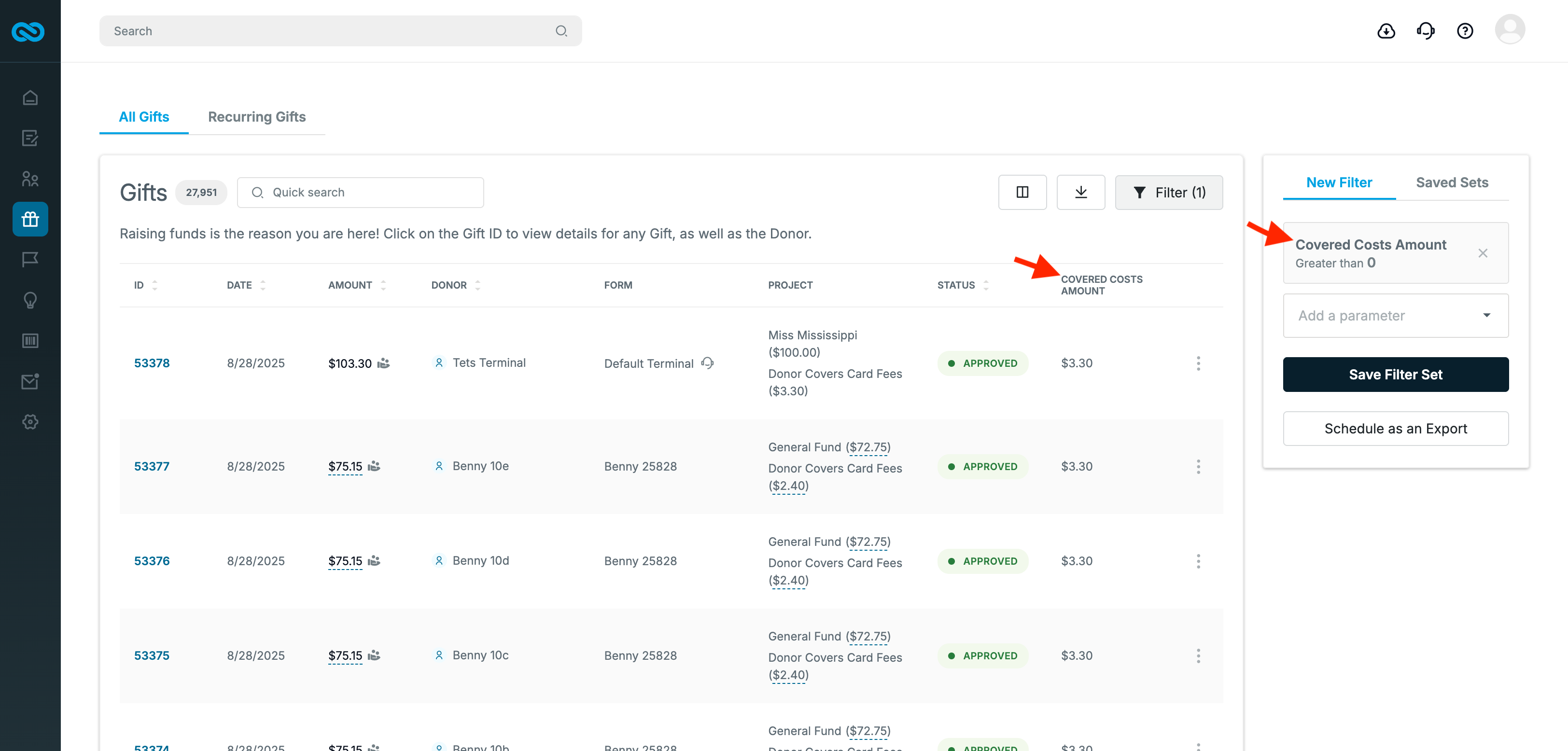
Task: Click the Form column header
Action: (618, 285)
